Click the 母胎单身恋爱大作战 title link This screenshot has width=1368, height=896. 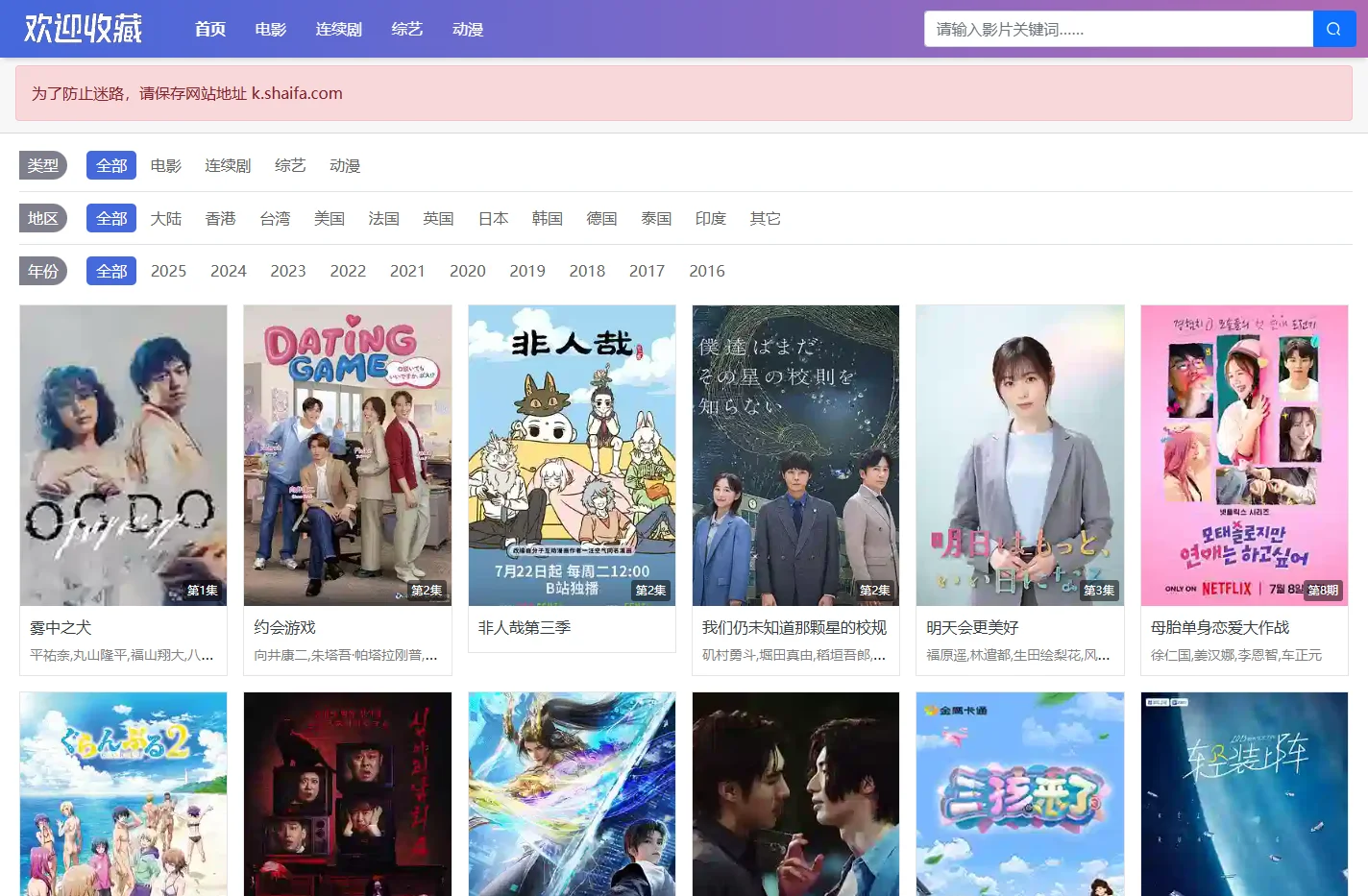(1220, 627)
